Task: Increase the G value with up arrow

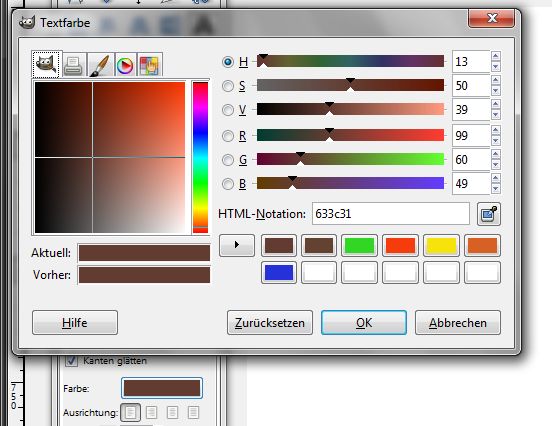Action: [496, 154]
